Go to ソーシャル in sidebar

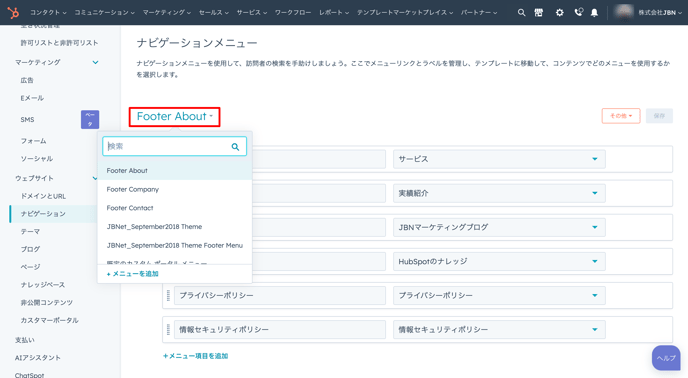(36, 159)
